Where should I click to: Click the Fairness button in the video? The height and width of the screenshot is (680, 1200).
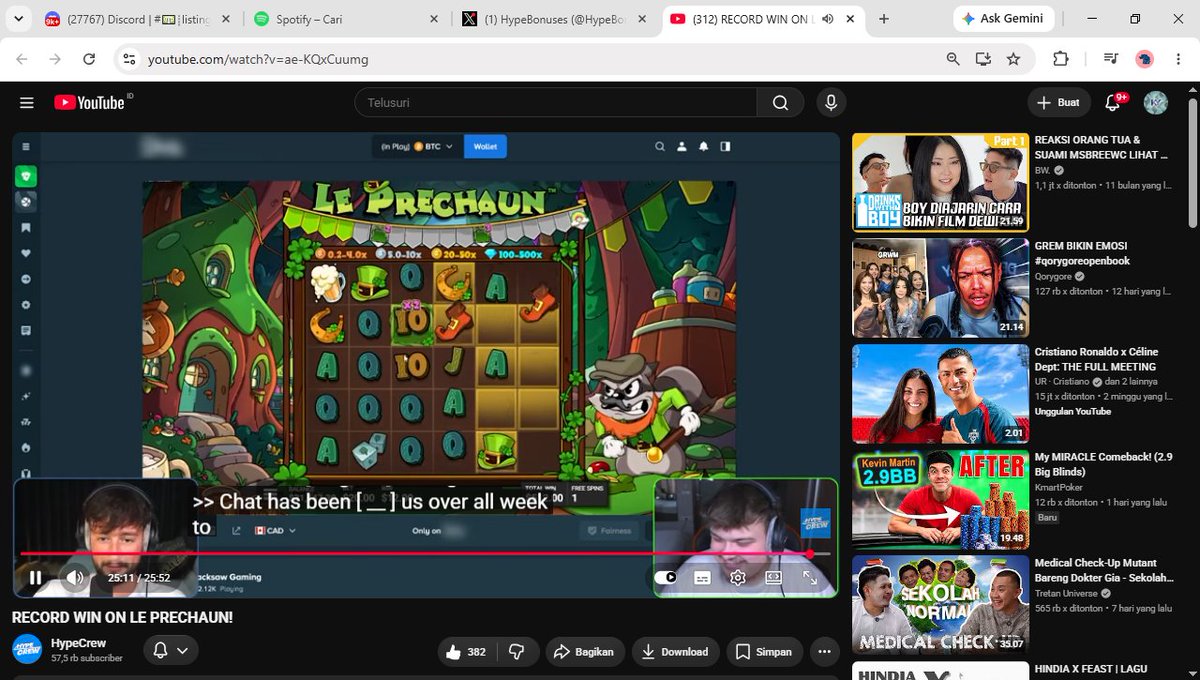(x=609, y=531)
